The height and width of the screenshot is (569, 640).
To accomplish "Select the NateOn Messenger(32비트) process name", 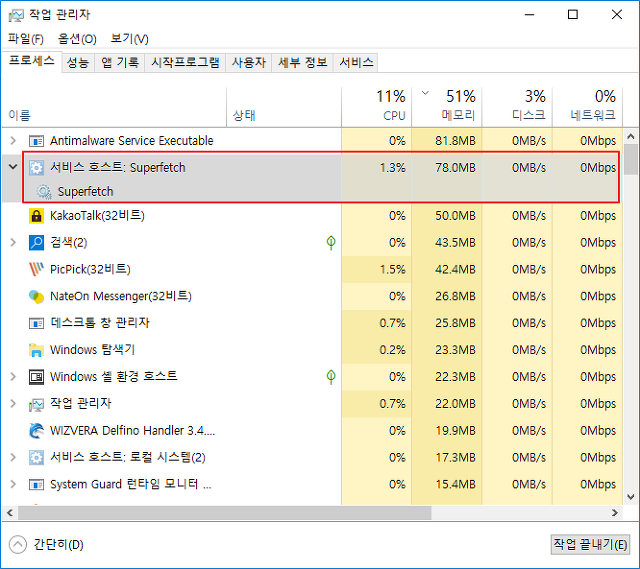I will coord(121,296).
